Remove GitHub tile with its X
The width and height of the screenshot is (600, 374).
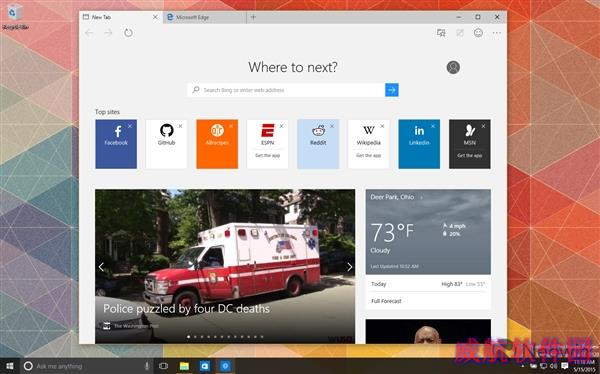[x=180, y=126]
